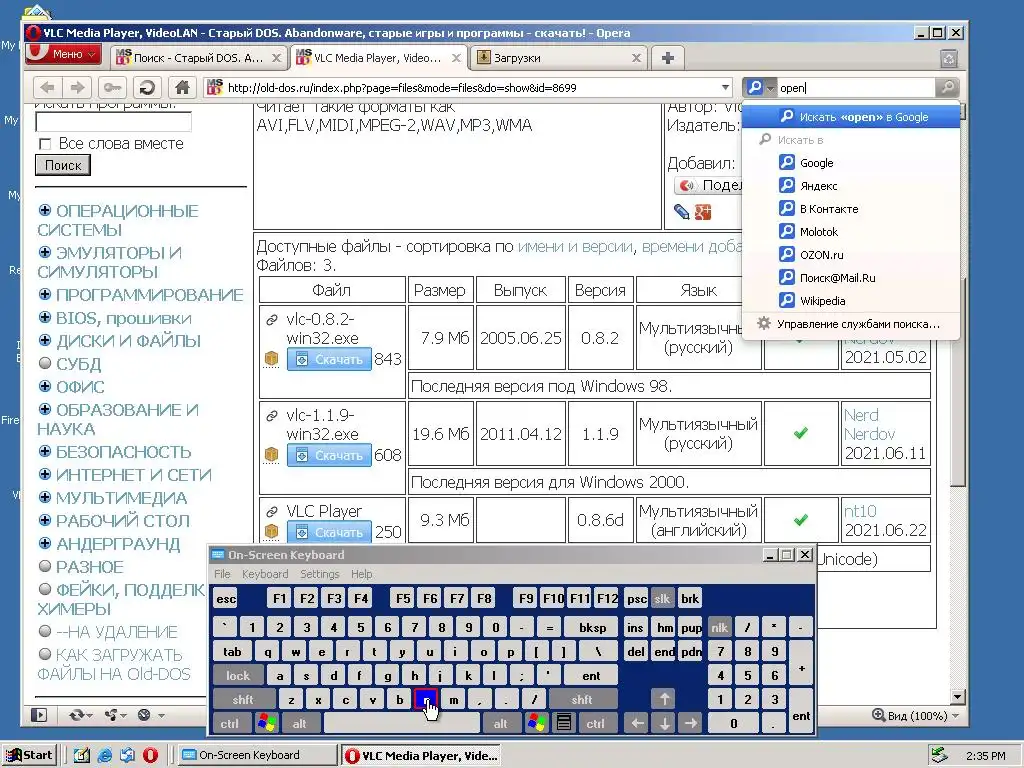
Task: Click the password wand key icon
Action: (112, 88)
